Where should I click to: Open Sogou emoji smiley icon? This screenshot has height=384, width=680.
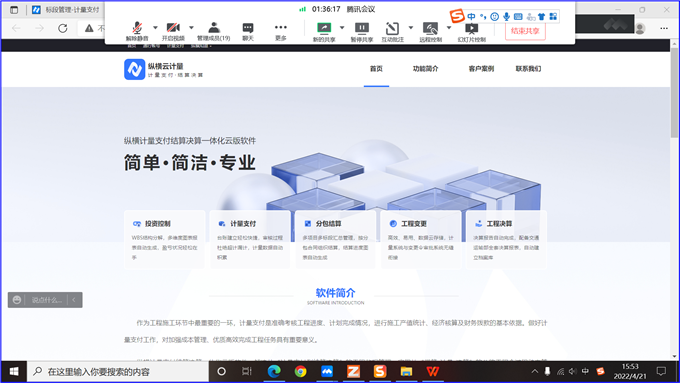pos(494,16)
